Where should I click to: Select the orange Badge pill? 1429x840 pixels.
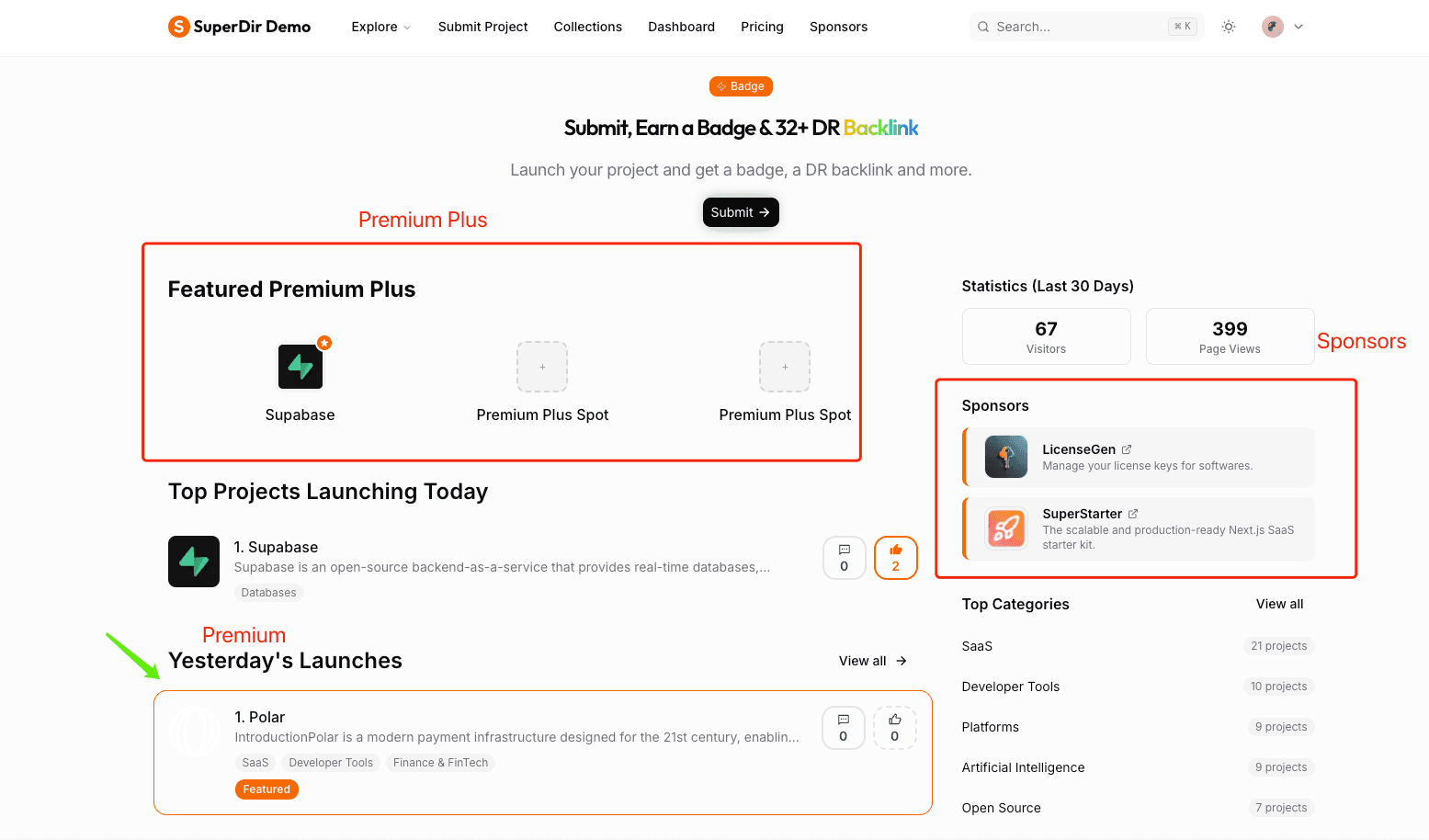point(741,86)
